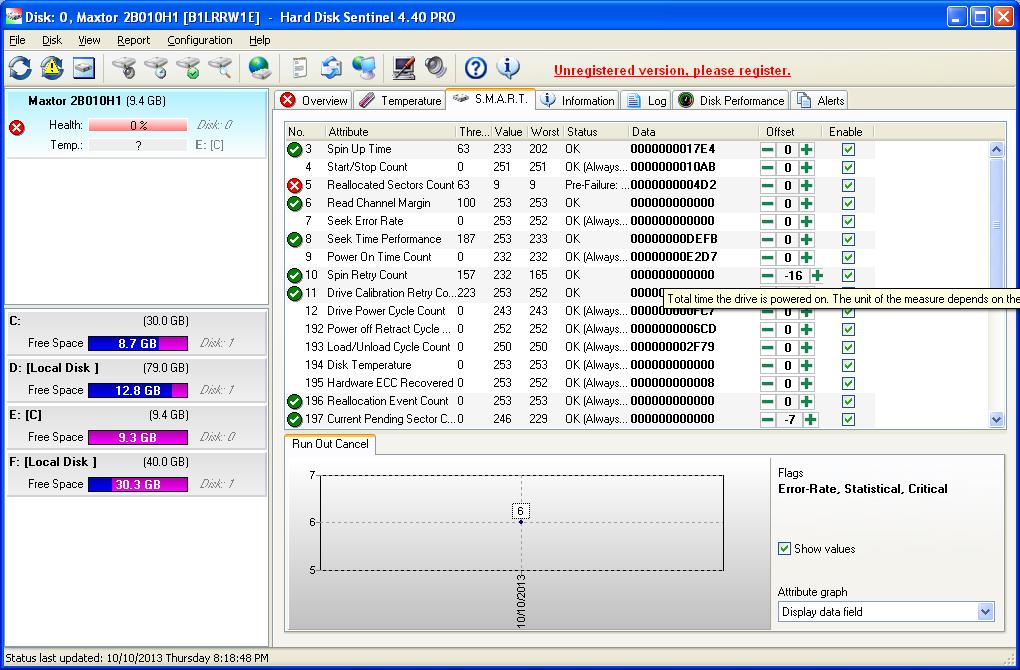Screen dimensions: 1020x670
Task: Click the yellow warning refresh toolbar icon
Action: [x=52, y=68]
